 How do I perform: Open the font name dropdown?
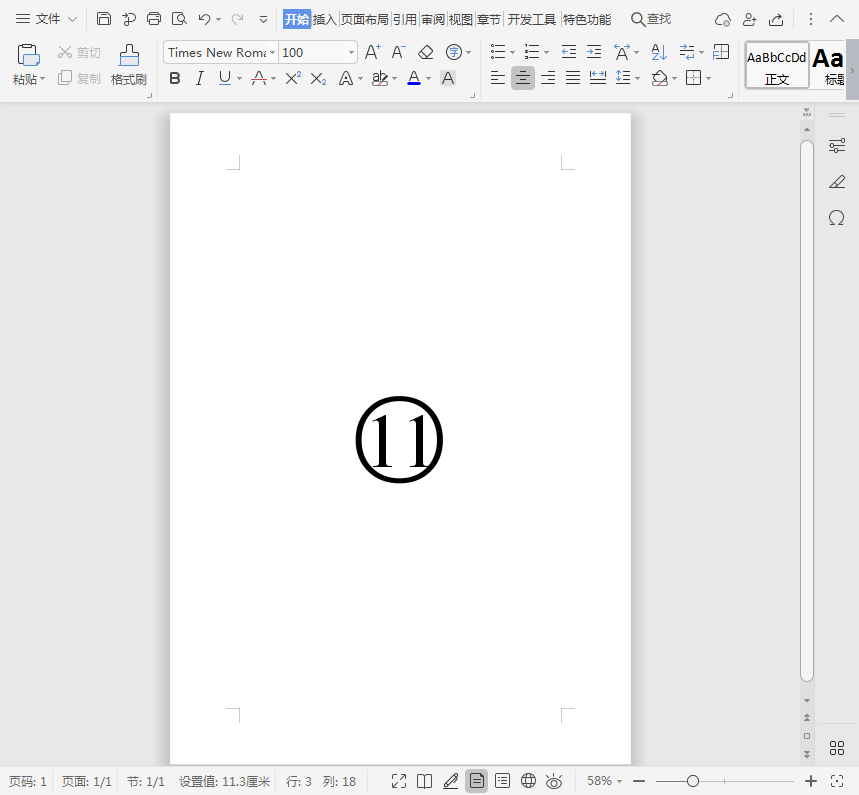click(272, 53)
